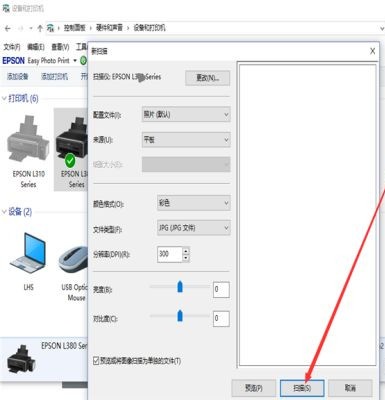Open the EPSON Easy Photo Print dropdown arrow
Screen dimensions: 385x400
pos(75,61)
